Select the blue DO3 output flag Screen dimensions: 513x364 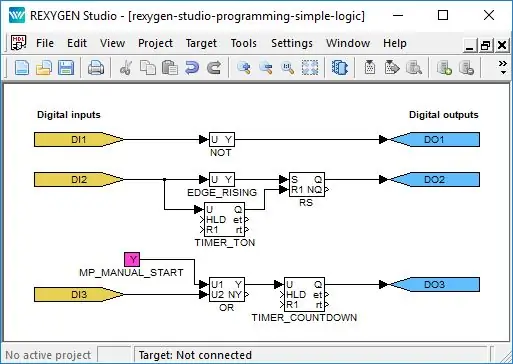(x=435, y=285)
